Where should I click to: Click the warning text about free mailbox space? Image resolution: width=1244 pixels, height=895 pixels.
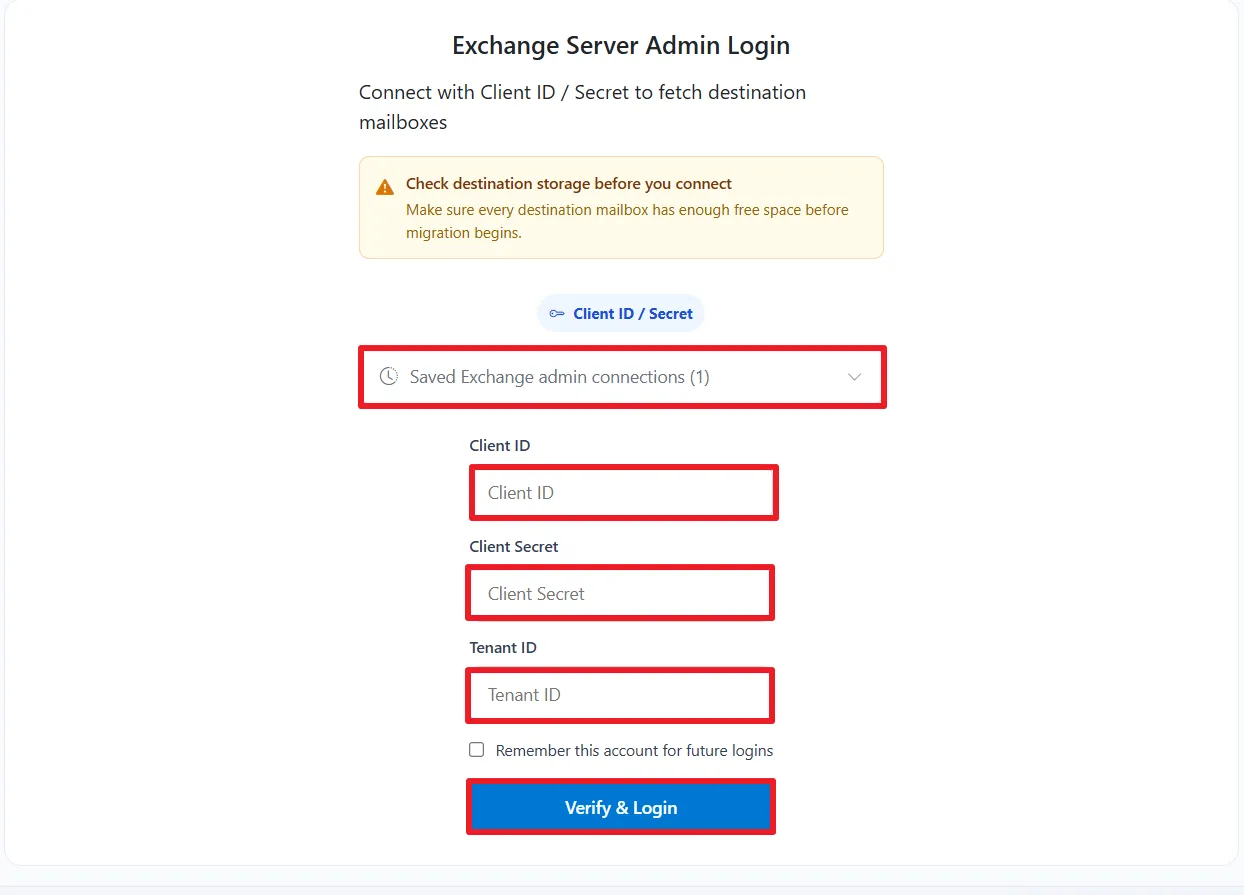(627, 221)
